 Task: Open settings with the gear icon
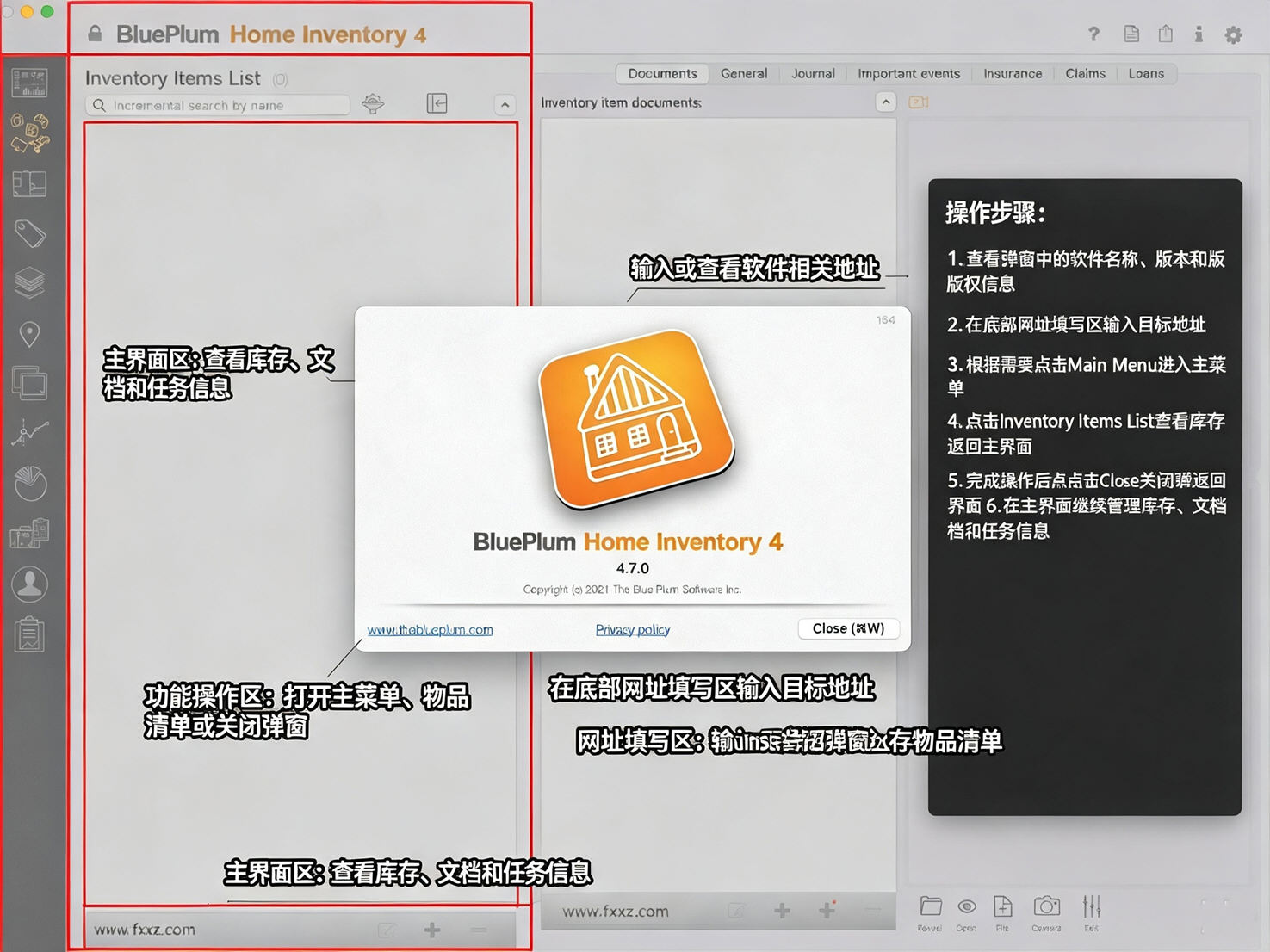click(x=1234, y=34)
